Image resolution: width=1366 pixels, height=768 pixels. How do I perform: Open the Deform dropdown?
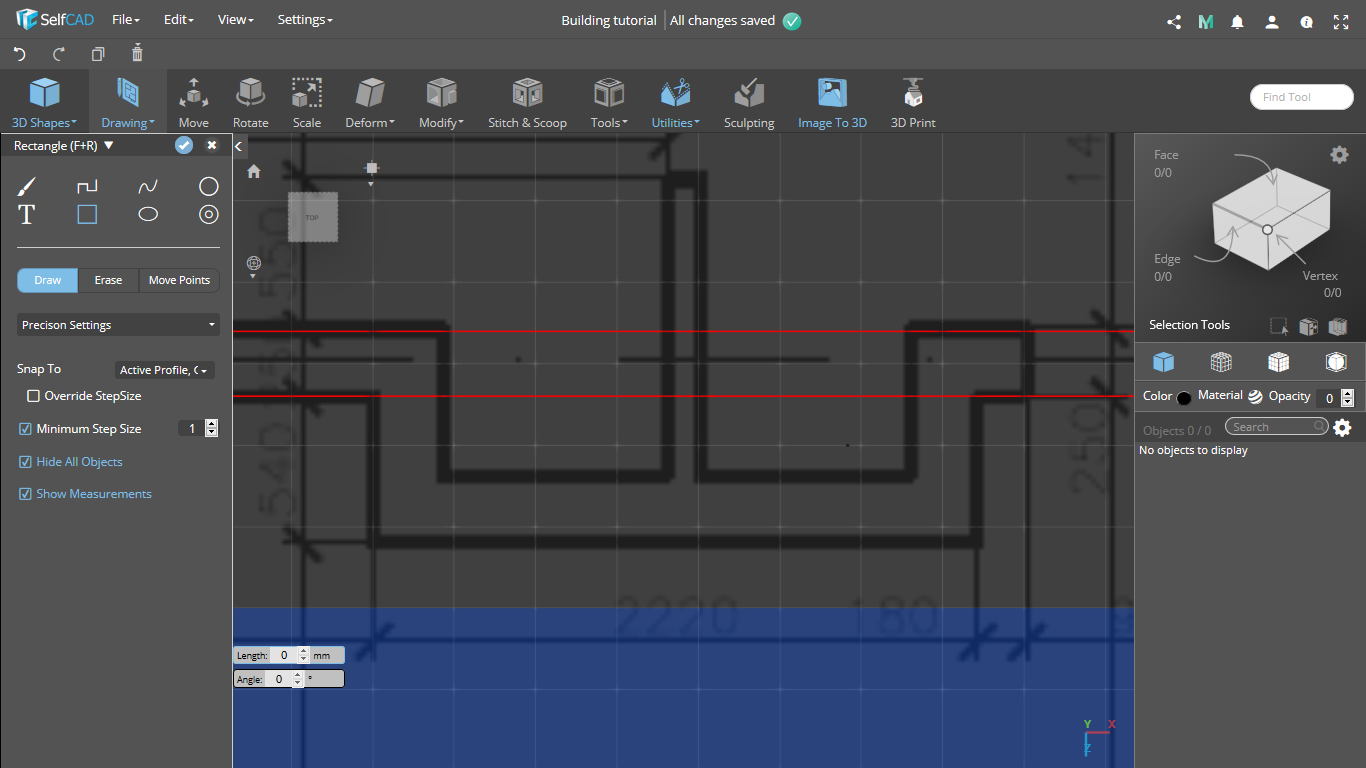[370, 103]
